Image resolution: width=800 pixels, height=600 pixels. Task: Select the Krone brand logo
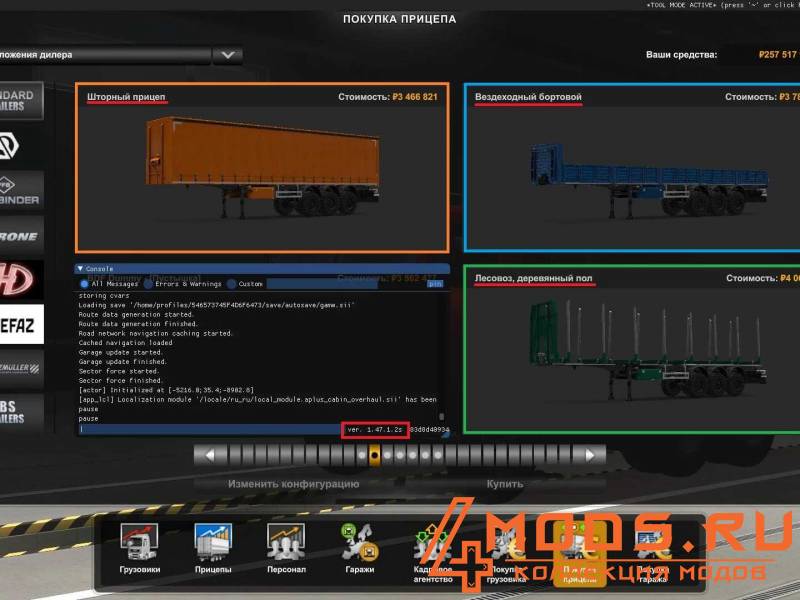click(20, 235)
